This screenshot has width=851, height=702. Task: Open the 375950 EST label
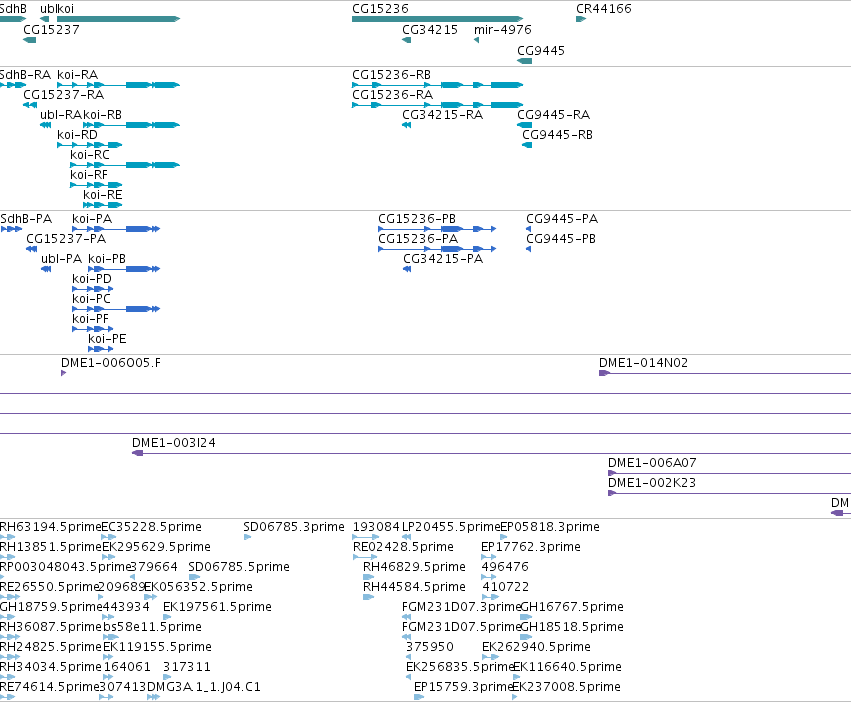(x=430, y=648)
